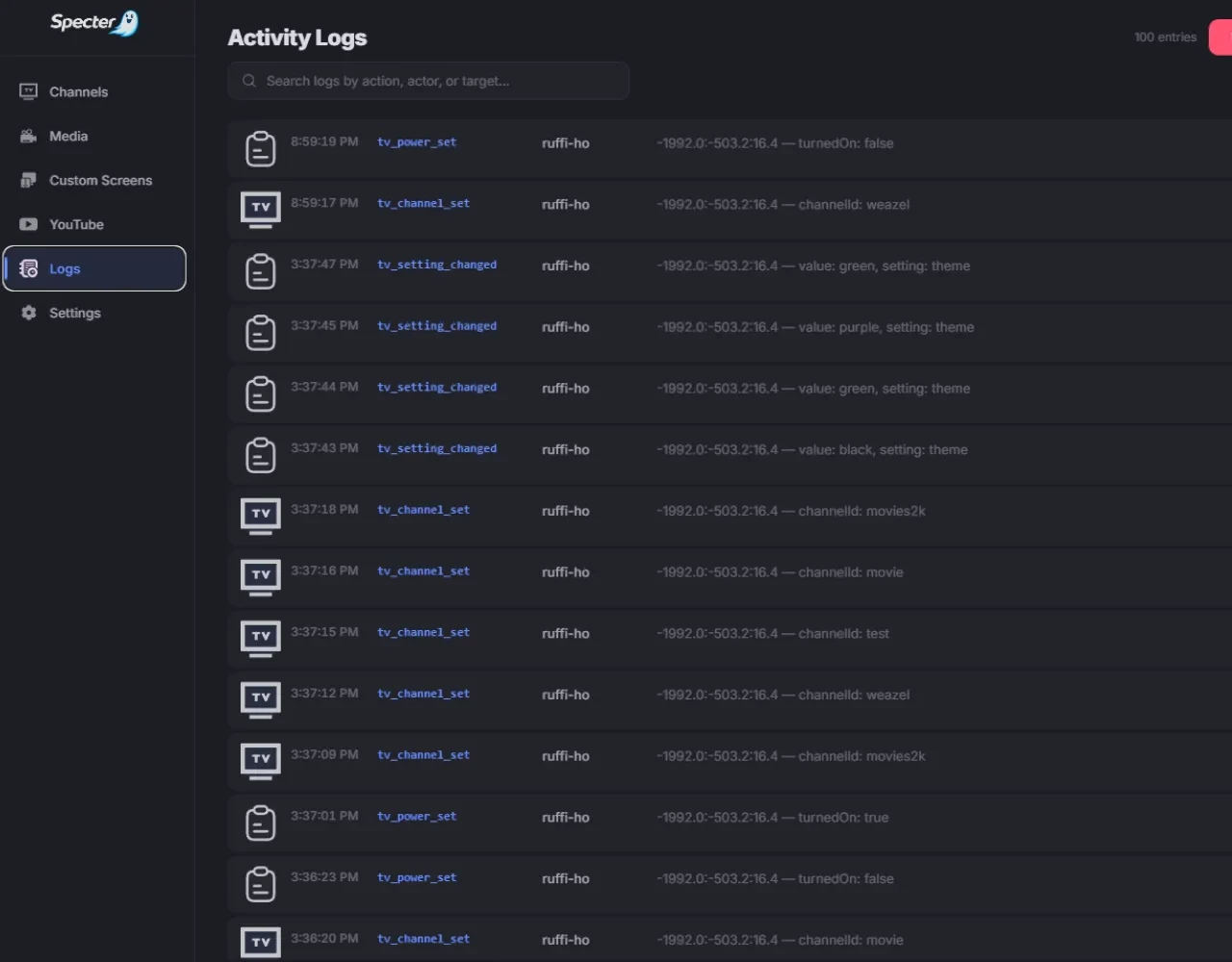Click 'value: black, setting: theme' detail text

point(884,450)
